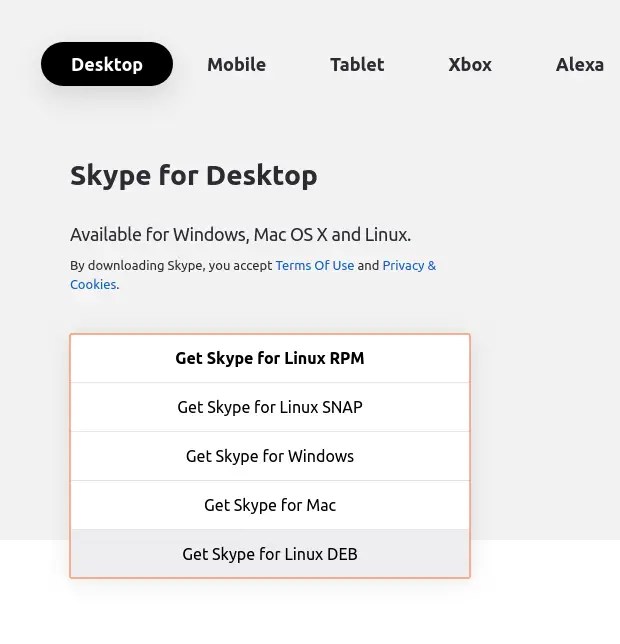Screen dimensions: 620x644
Task: Go to the Xbox tab
Action: (x=470, y=64)
